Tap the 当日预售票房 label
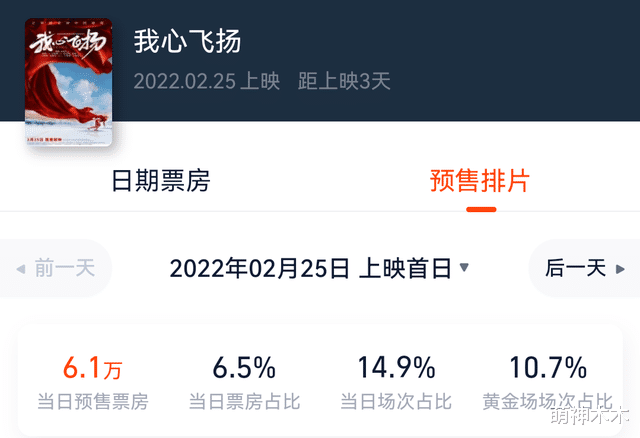640x438 pixels. click(93, 402)
